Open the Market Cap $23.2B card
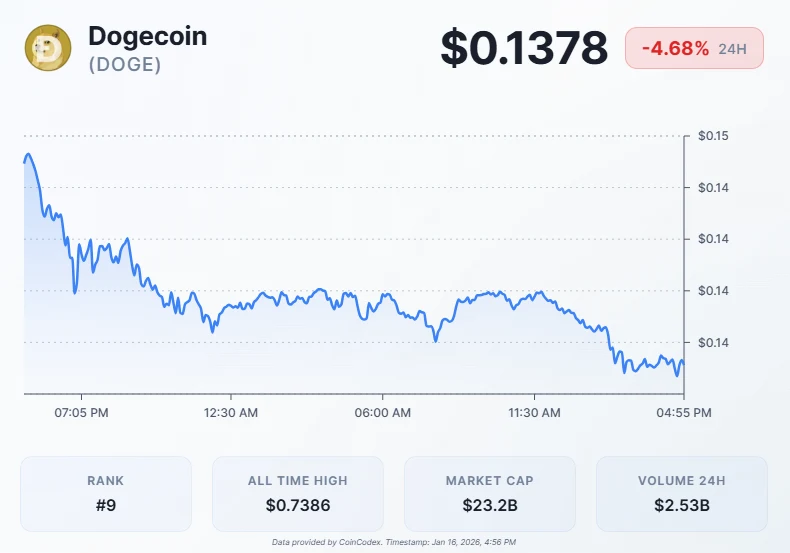 [x=490, y=493]
